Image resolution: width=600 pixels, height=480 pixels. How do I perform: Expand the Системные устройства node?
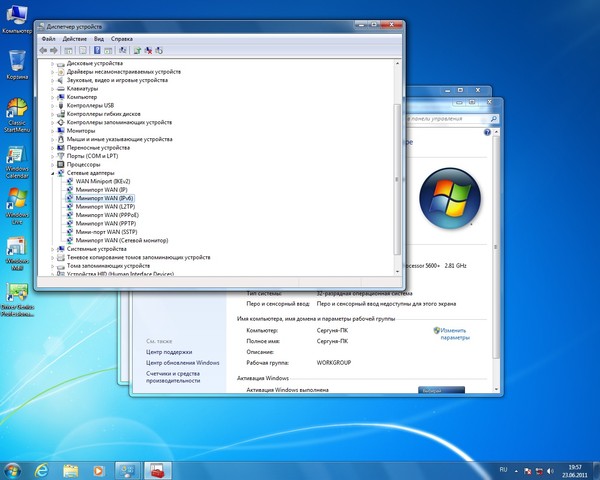pos(53,249)
